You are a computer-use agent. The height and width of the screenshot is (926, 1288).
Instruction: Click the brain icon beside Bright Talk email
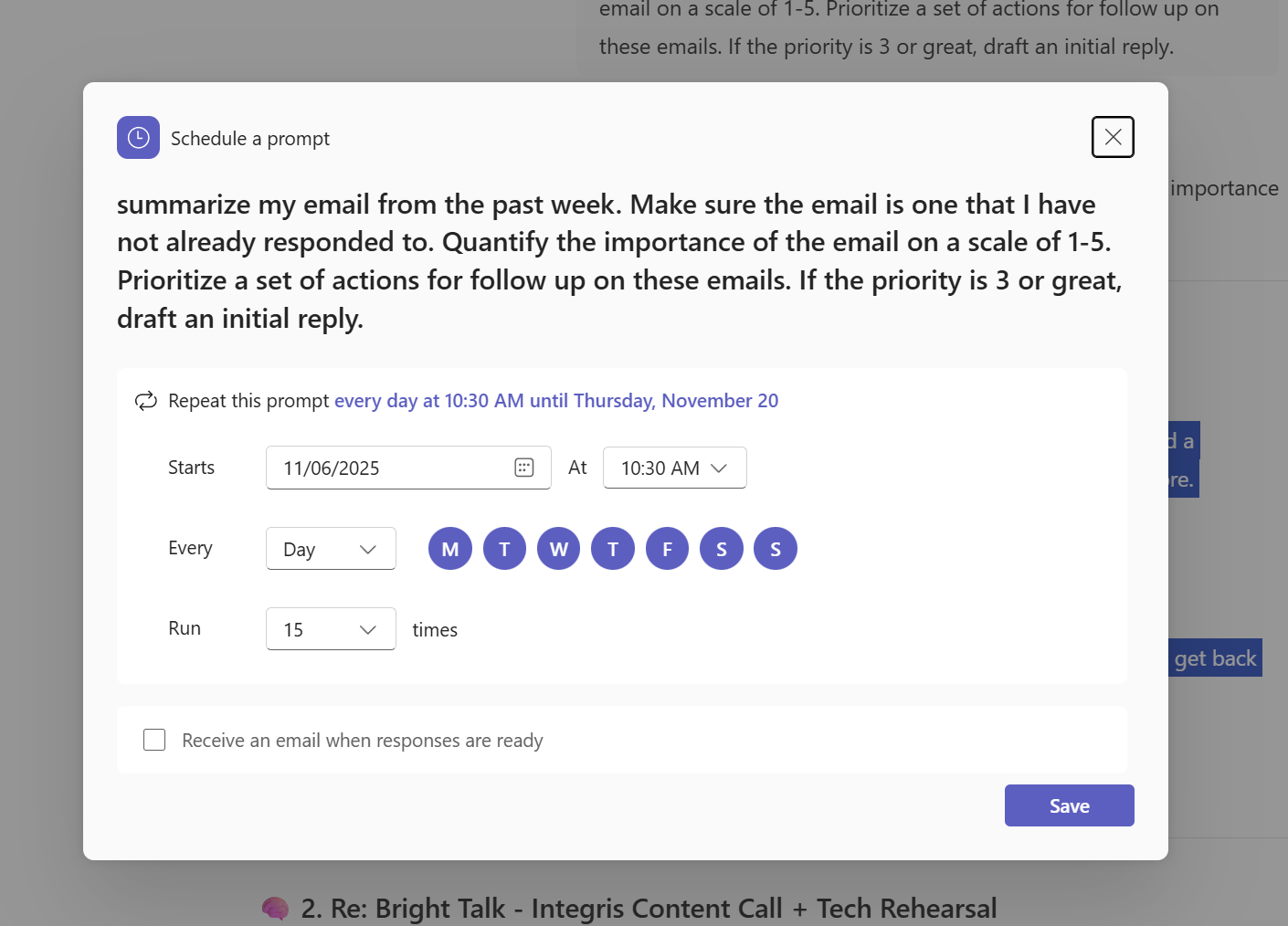[275, 909]
